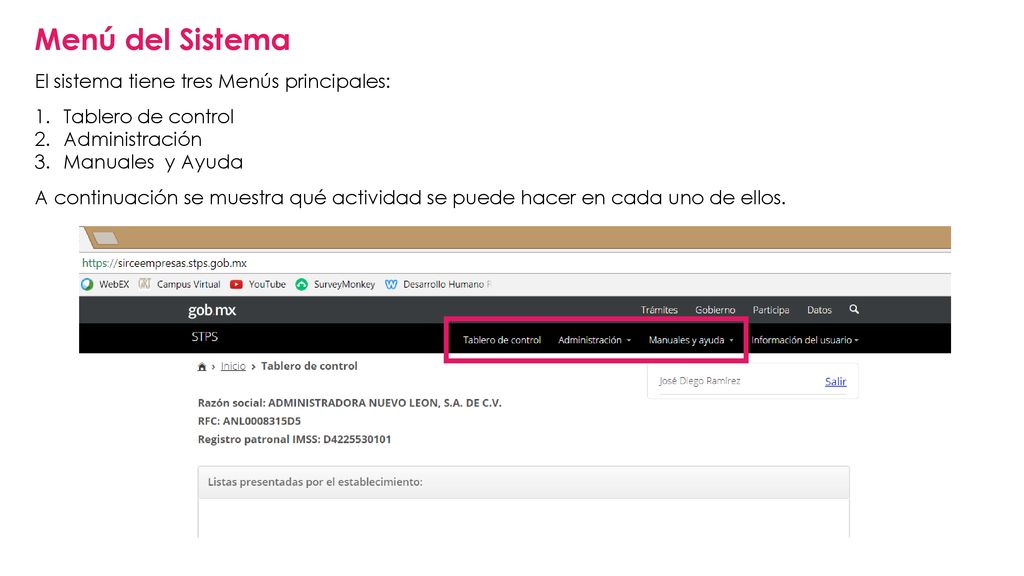Open the YouTube bookmark
Viewport: 1024px width, 576px height.
click(258, 284)
